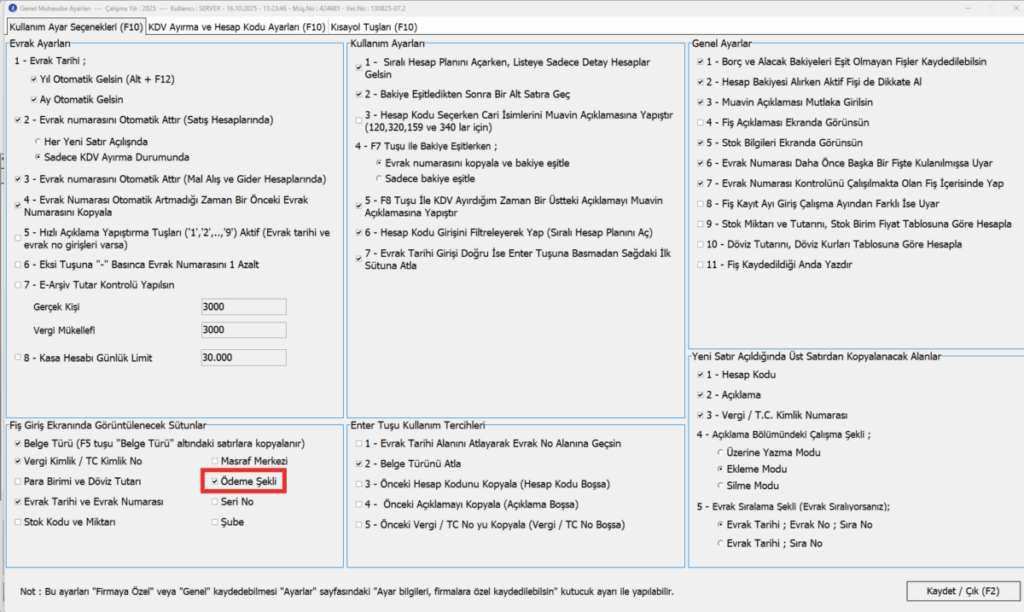Toggle Borç ve Alacak Bakiyeleri Eşit Olmayan Fişler

[700, 61]
